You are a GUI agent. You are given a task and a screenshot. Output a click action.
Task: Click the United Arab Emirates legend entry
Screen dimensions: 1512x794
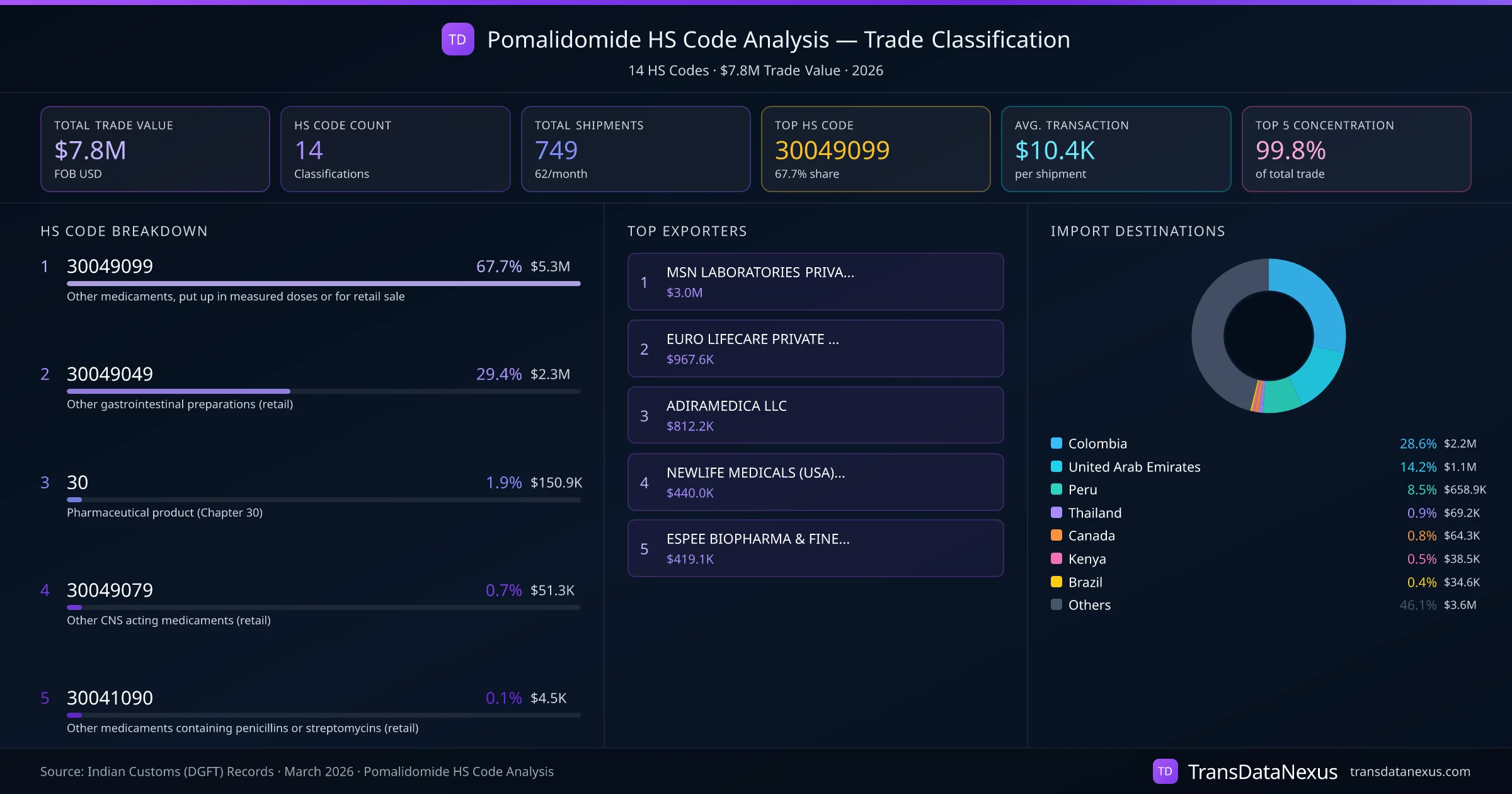pos(1134,467)
